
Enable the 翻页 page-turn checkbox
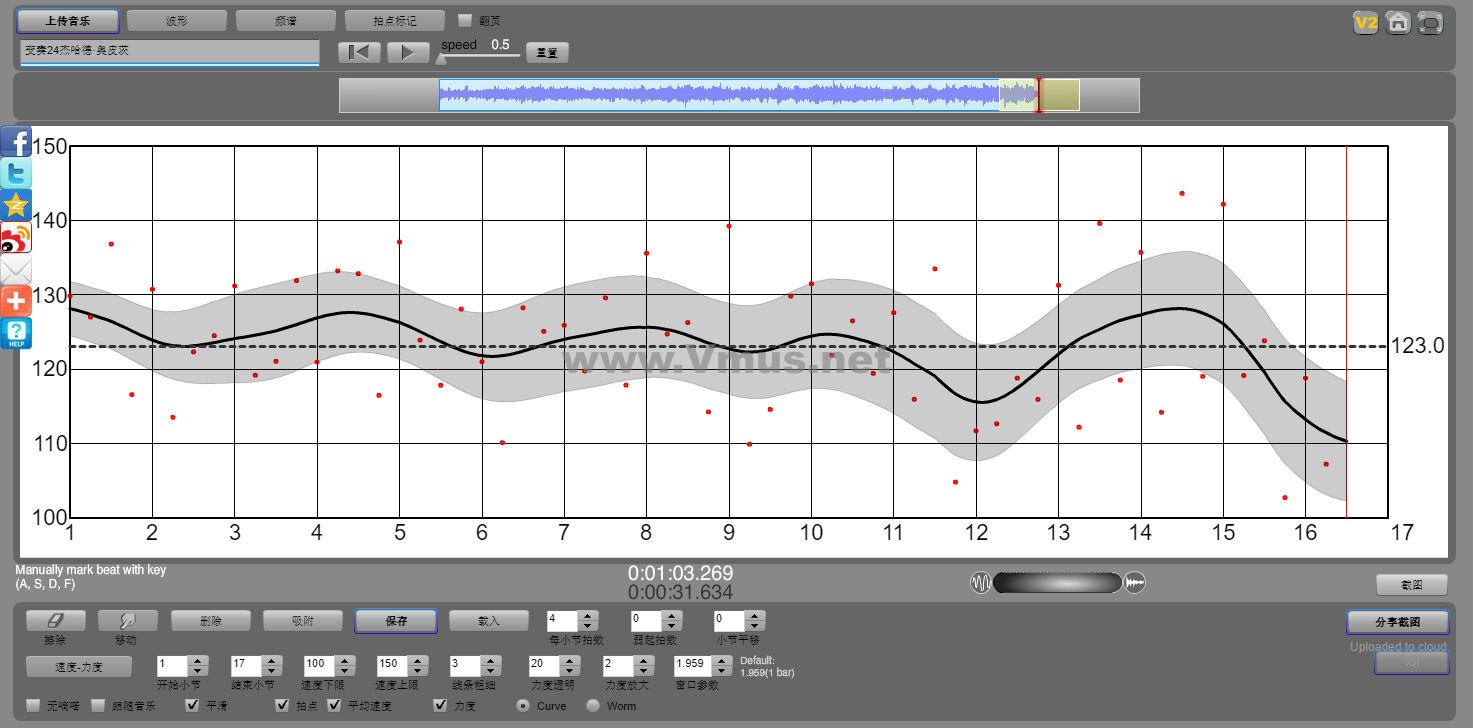(465, 20)
